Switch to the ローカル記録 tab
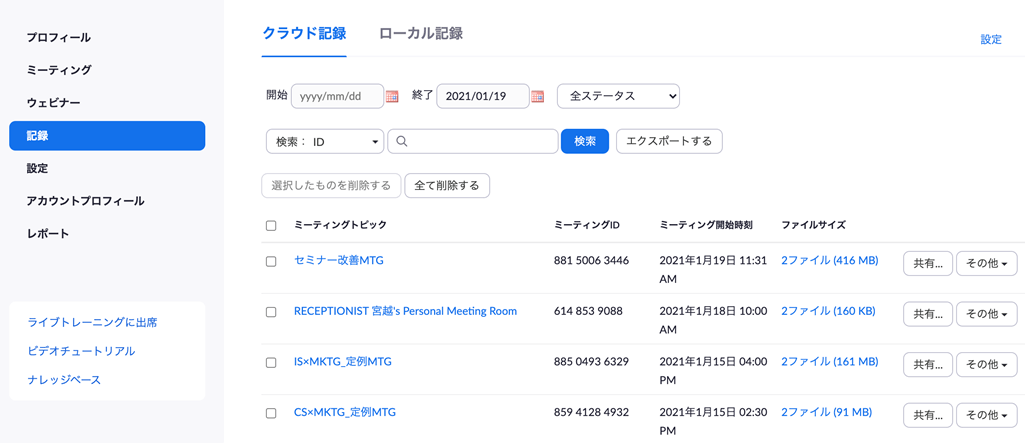Viewport: 1025px width, 443px height. click(x=420, y=34)
